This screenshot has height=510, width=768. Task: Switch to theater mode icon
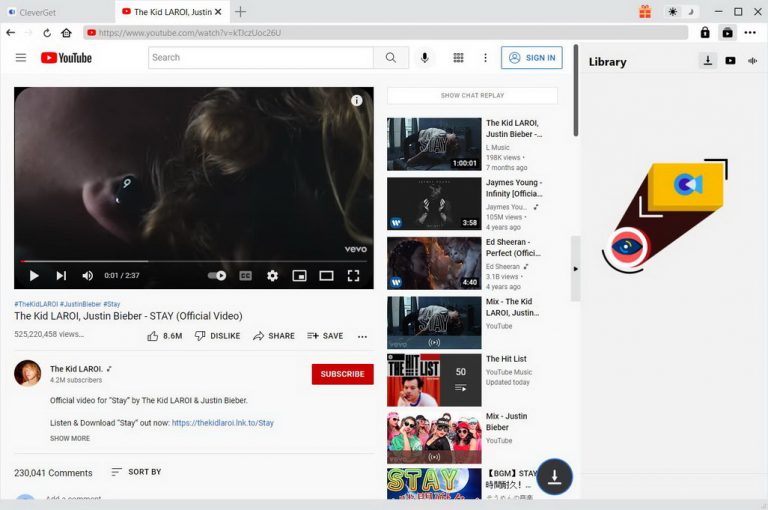(x=326, y=276)
